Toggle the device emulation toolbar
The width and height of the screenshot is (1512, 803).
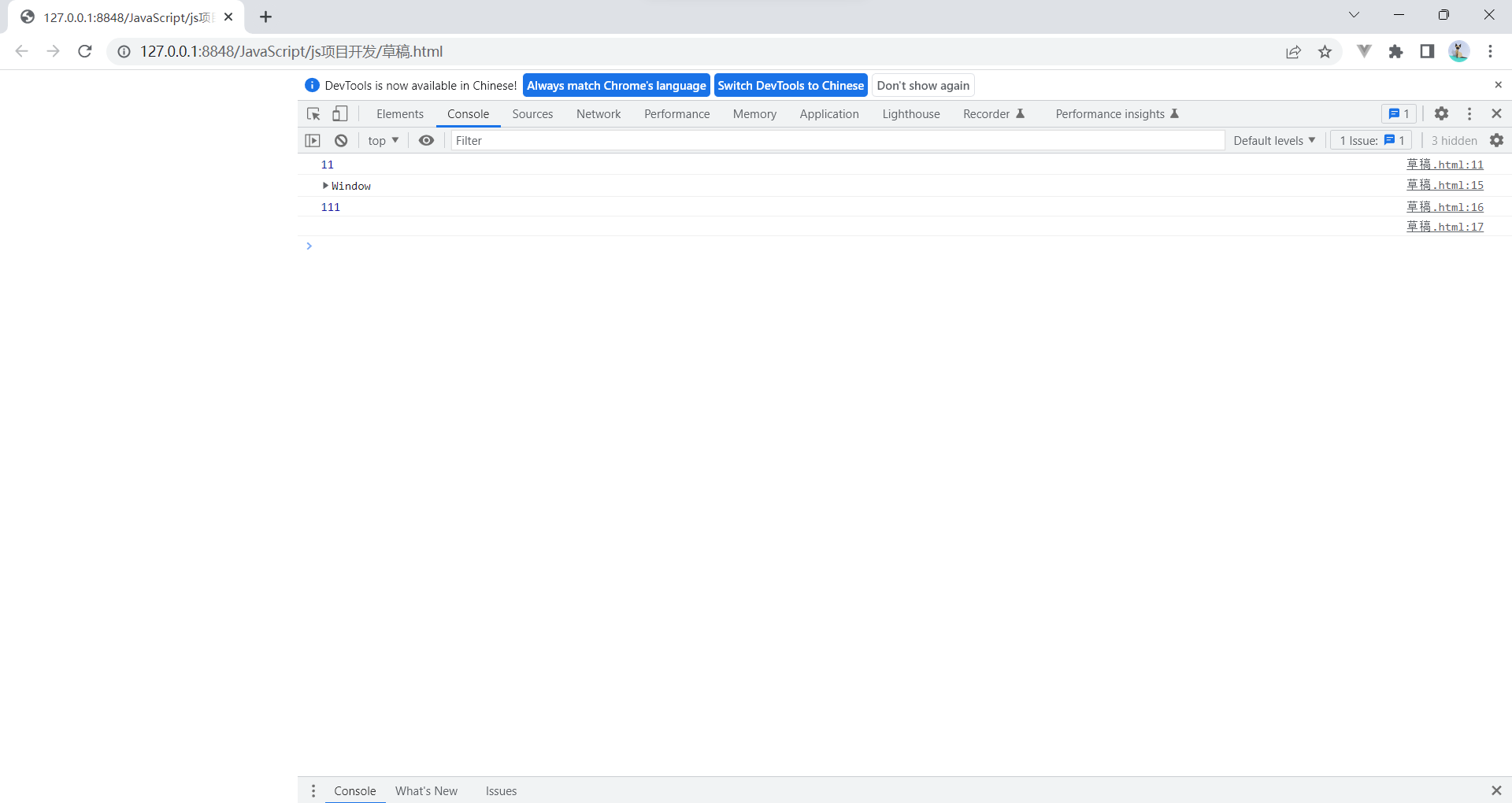pyautogui.click(x=339, y=113)
